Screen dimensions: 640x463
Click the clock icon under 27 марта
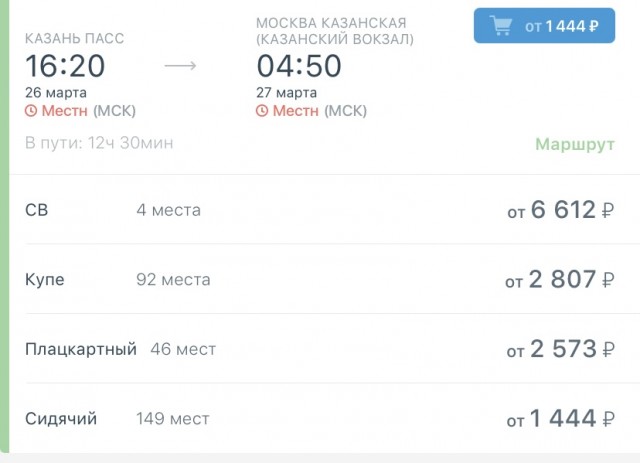coord(262,110)
